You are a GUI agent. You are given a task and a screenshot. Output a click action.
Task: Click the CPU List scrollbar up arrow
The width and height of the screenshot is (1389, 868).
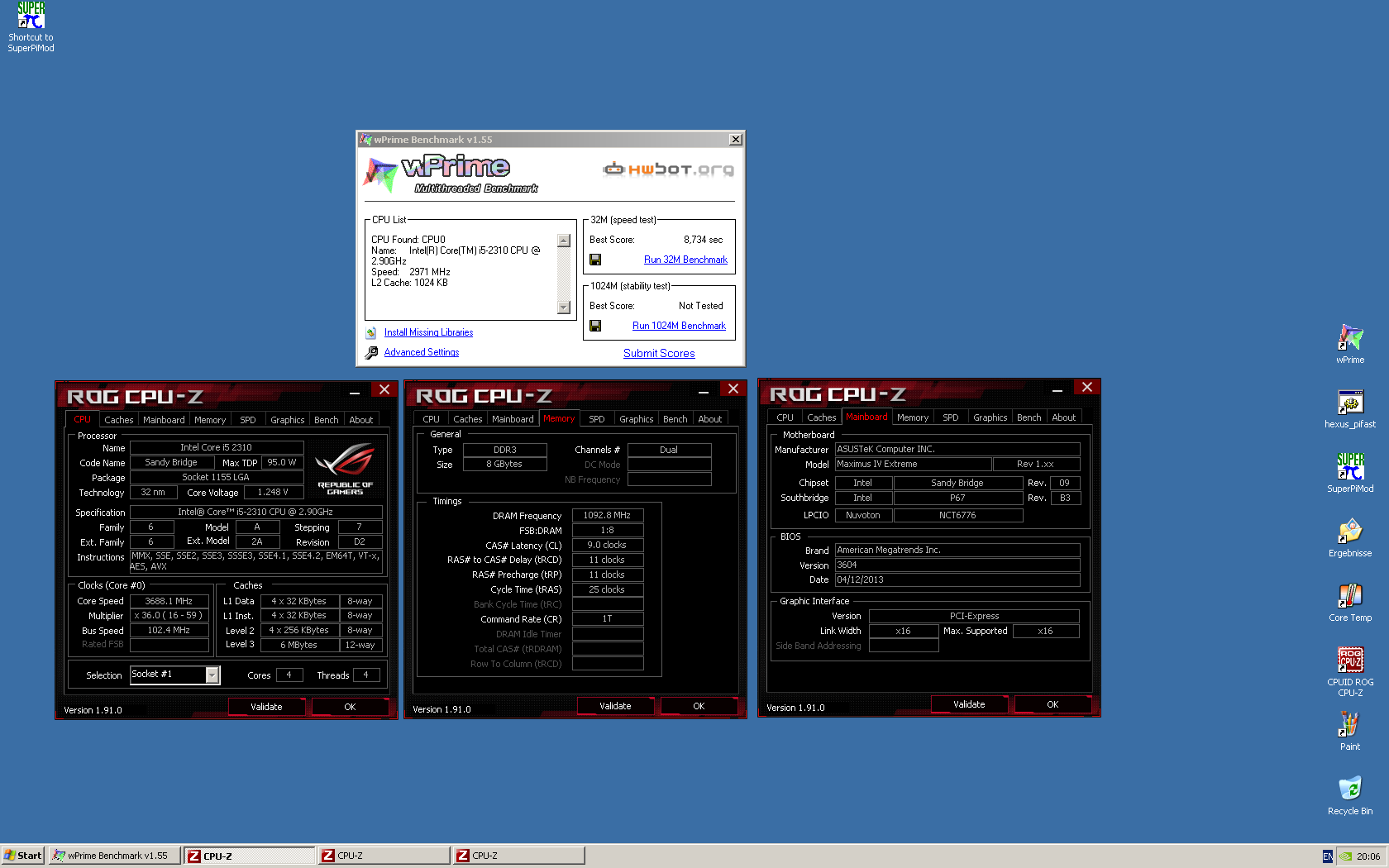pos(564,241)
